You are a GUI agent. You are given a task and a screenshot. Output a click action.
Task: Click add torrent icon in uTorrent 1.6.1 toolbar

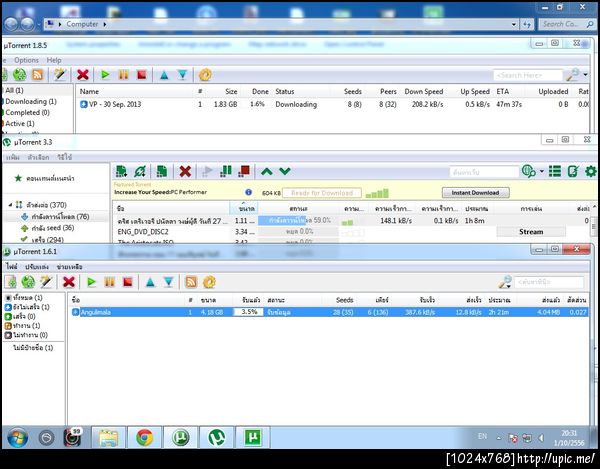11,282
